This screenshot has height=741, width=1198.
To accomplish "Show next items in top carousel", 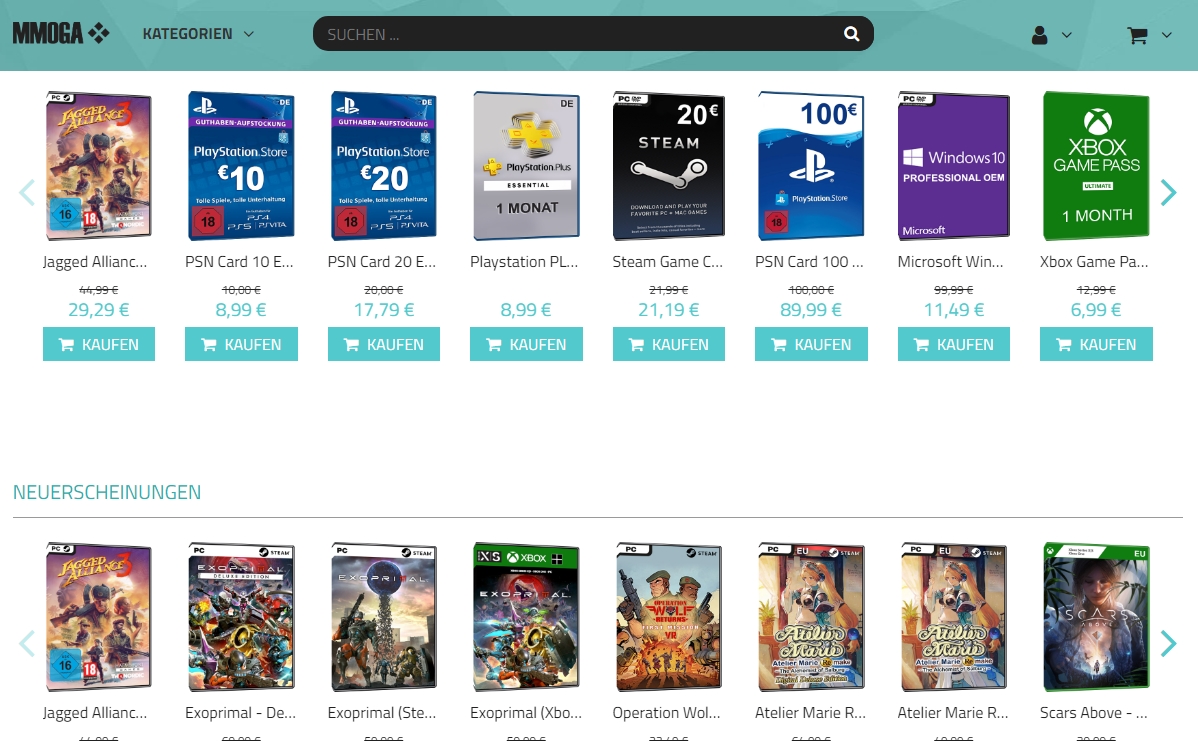I will coord(1168,193).
